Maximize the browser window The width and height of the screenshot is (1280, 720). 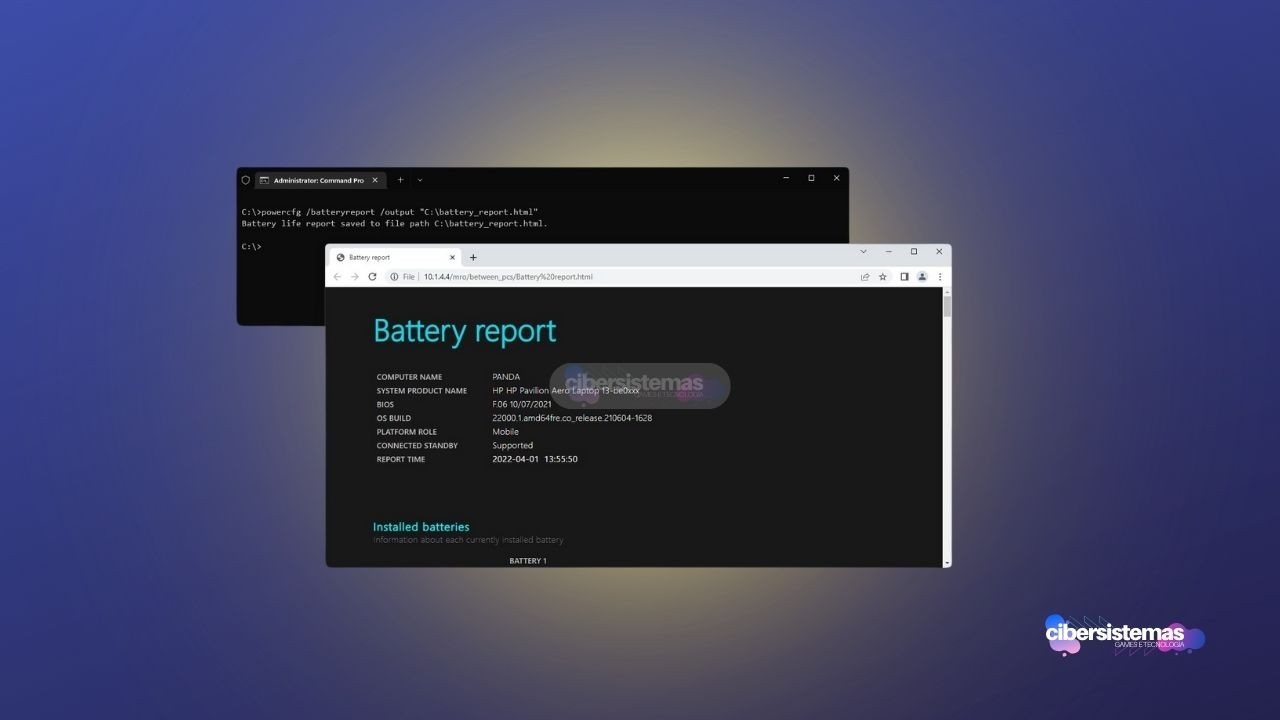(x=913, y=252)
